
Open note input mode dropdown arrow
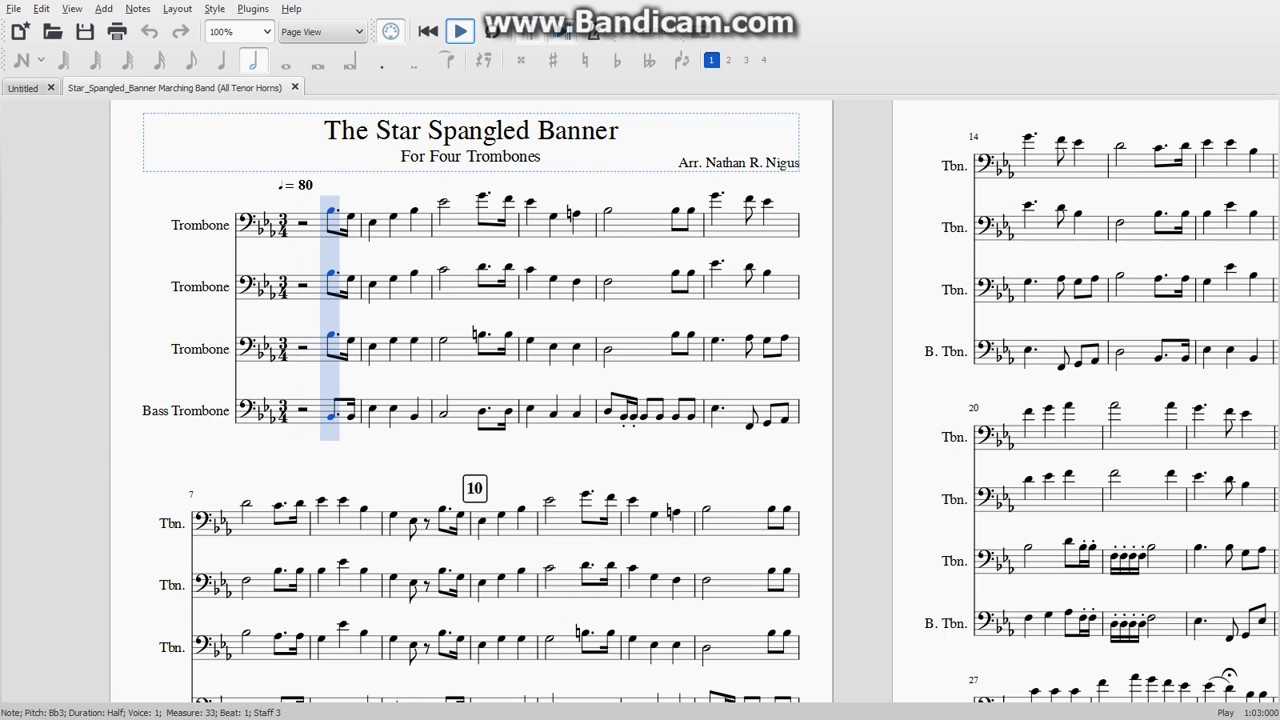(x=41, y=61)
